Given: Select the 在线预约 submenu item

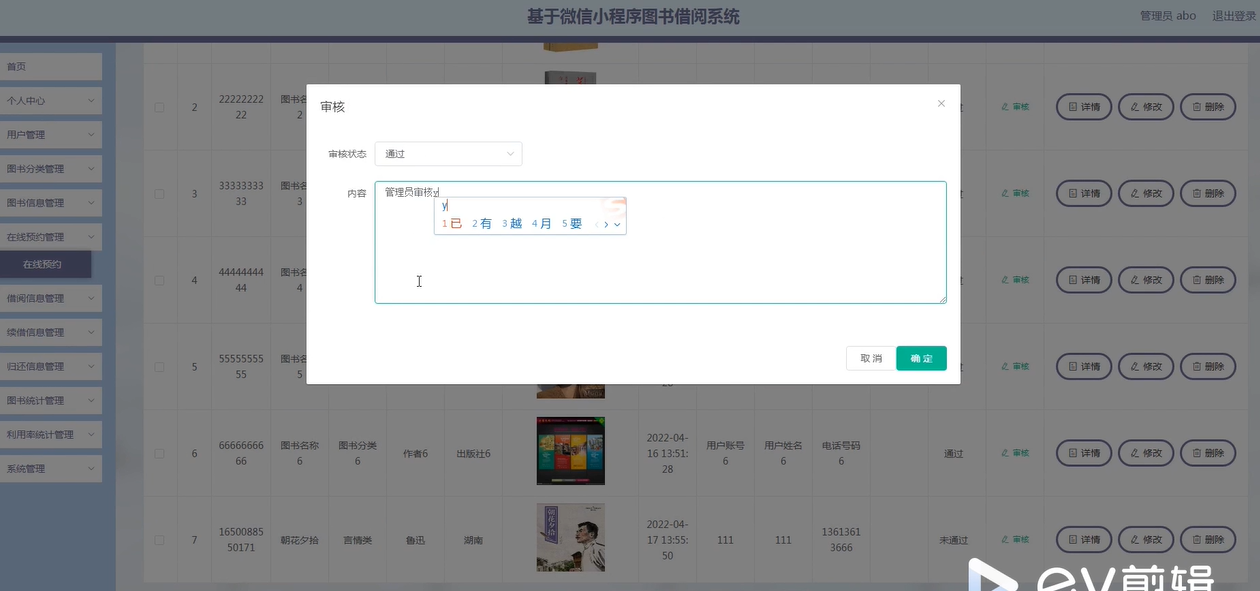Looking at the screenshot, I should point(45,264).
